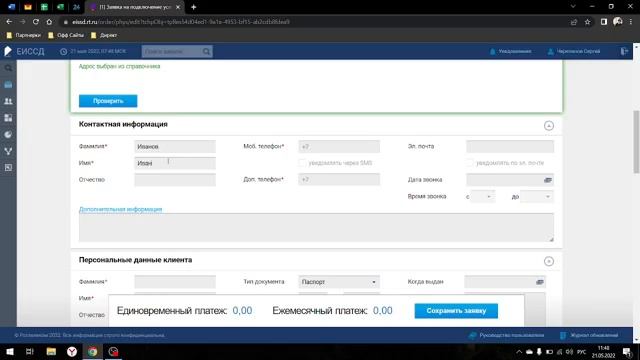Image resolution: width=640 pixels, height=360 pixels.
Task: Open the Офф Сайты bookmarks folder
Action: pyautogui.click(x=66, y=36)
